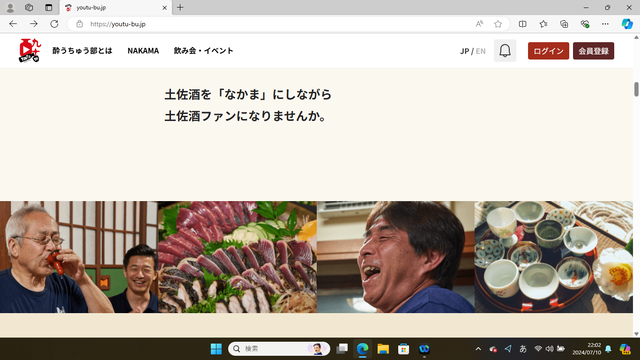Switch the site language to EN
This screenshot has width=640, height=360.
coord(480,51)
